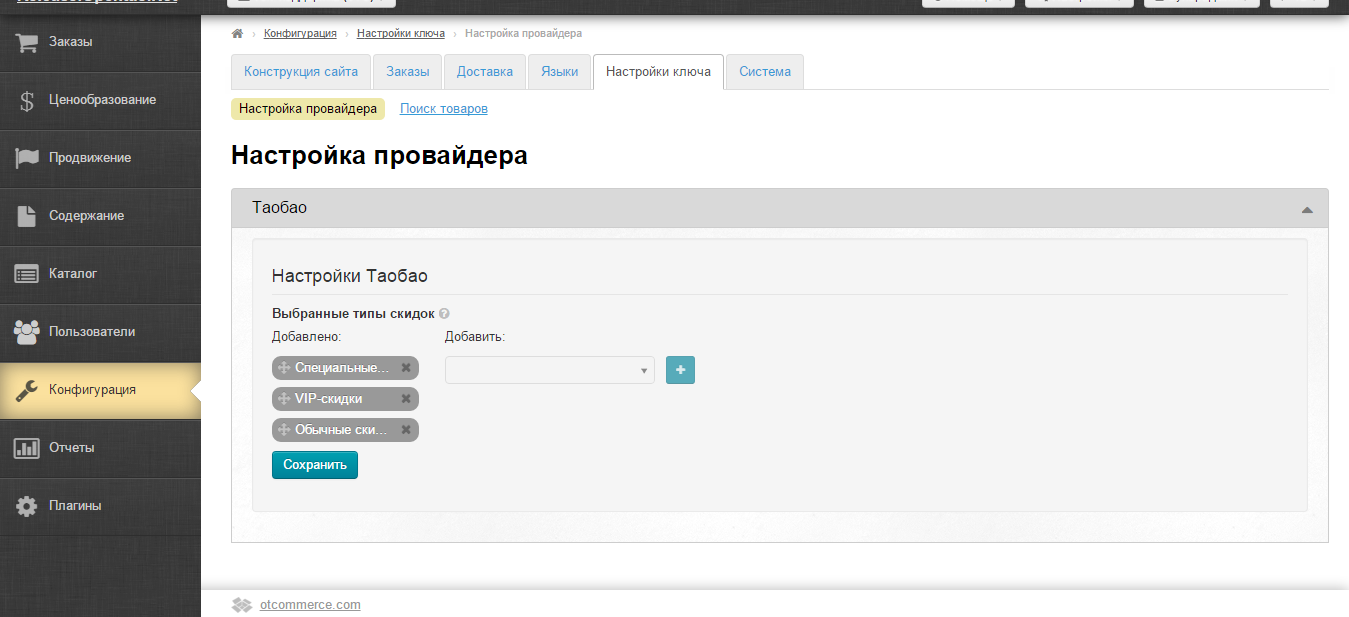The image size is (1349, 617).
Task: Open Заказы via the sidebar cart icon
Action: click(27, 42)
